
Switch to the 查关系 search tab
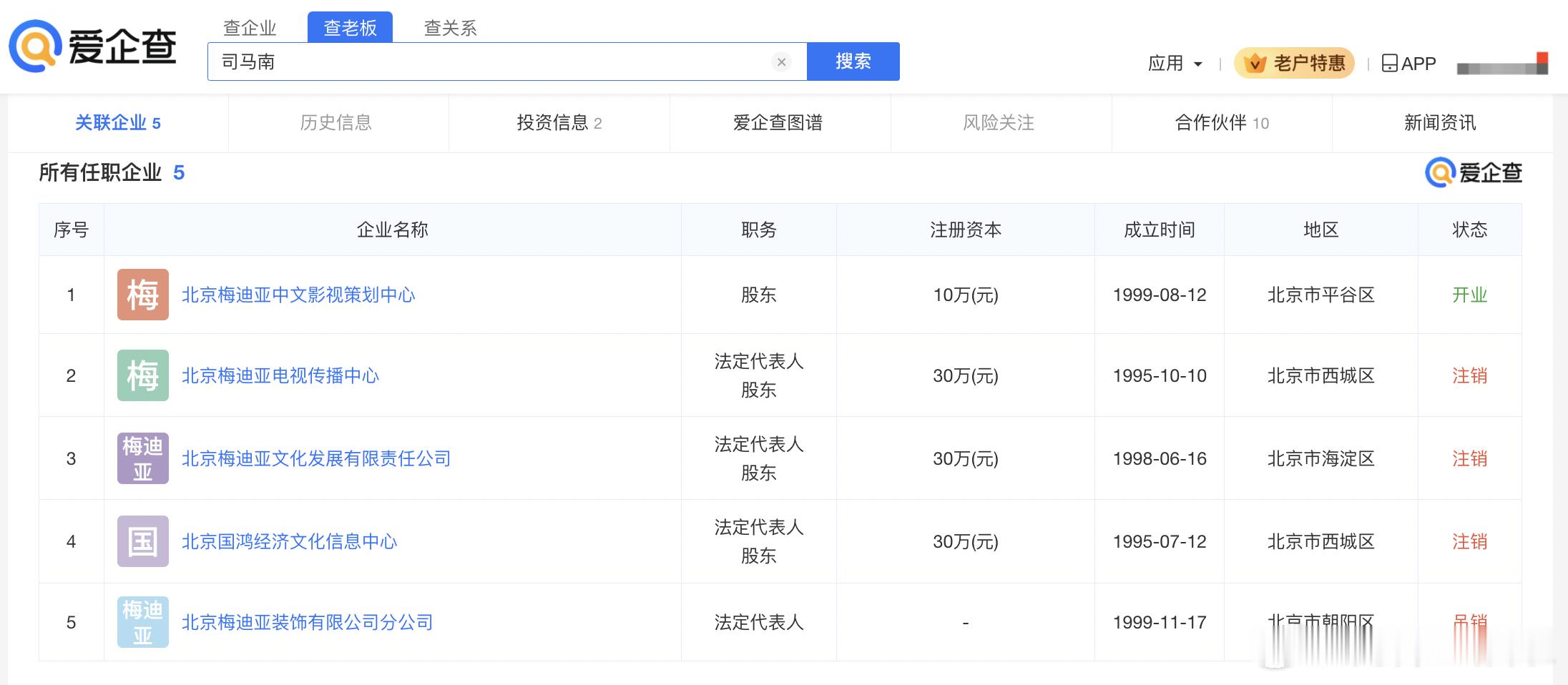[x=450, y=28]
